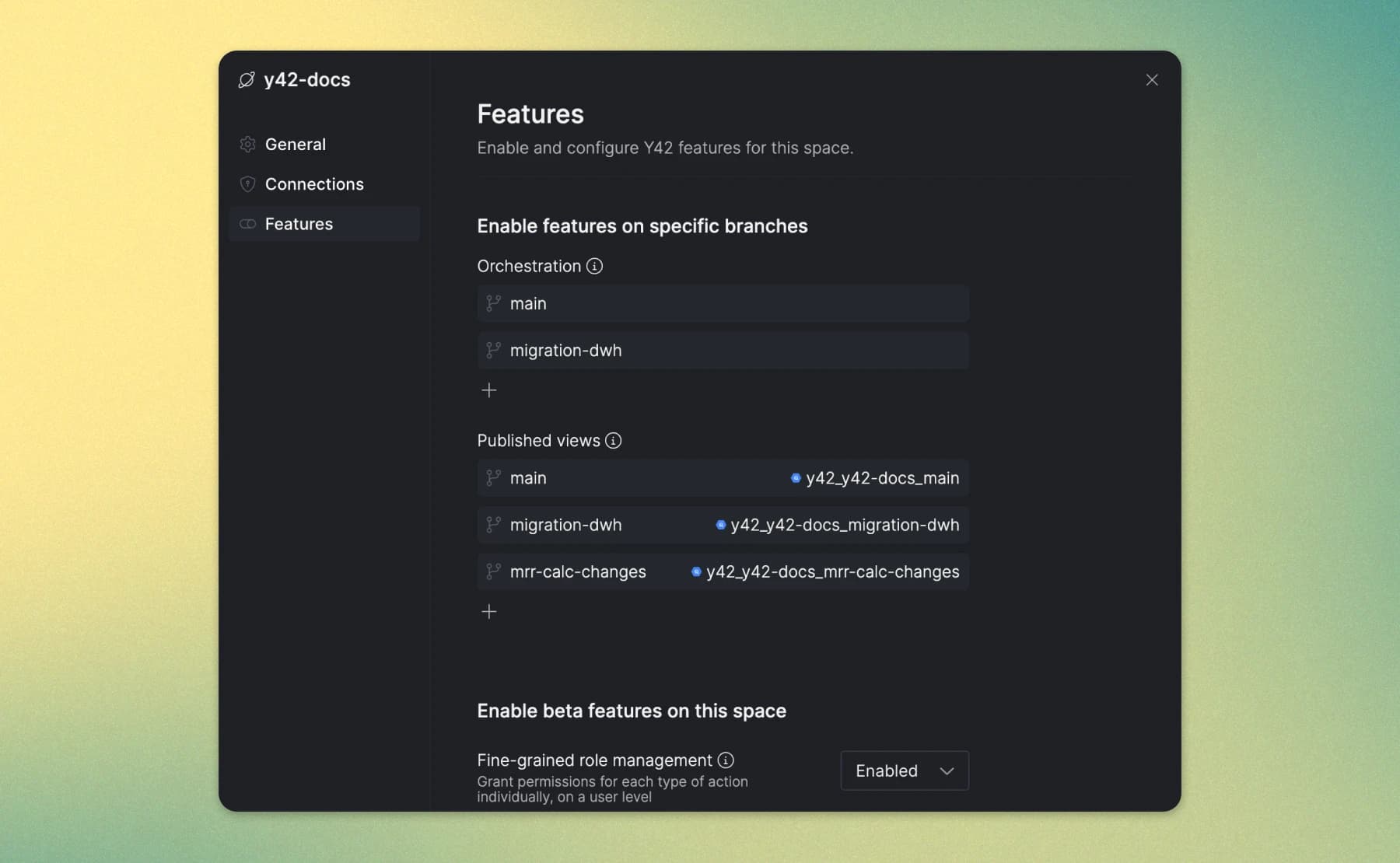Click the Orchestration label
This screenshot has width=1400, height=863.
coord(529,266)
